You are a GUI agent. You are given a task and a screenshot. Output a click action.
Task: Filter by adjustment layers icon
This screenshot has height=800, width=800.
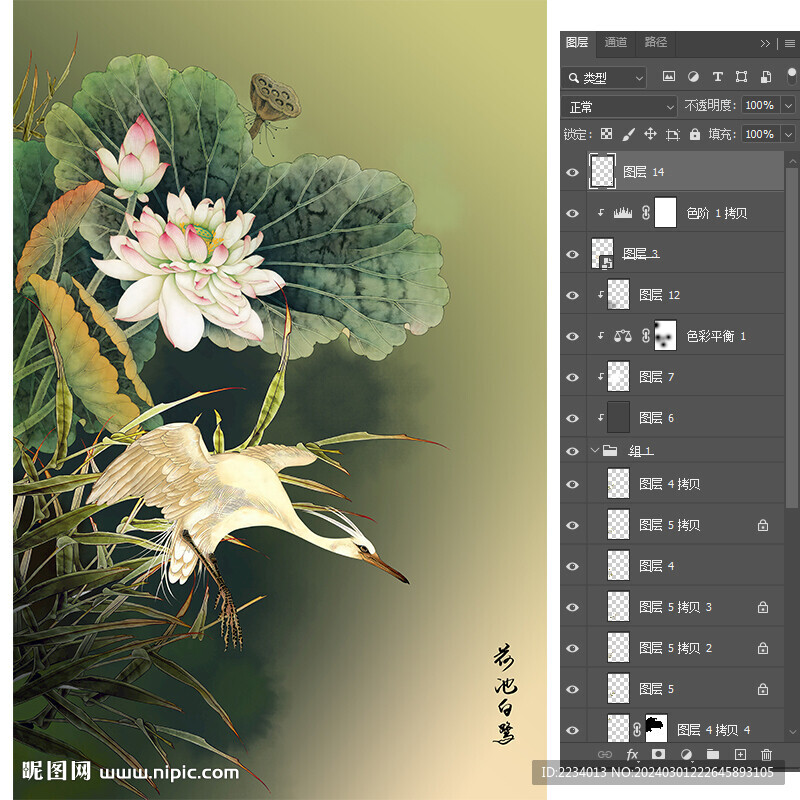pos(693,77)
